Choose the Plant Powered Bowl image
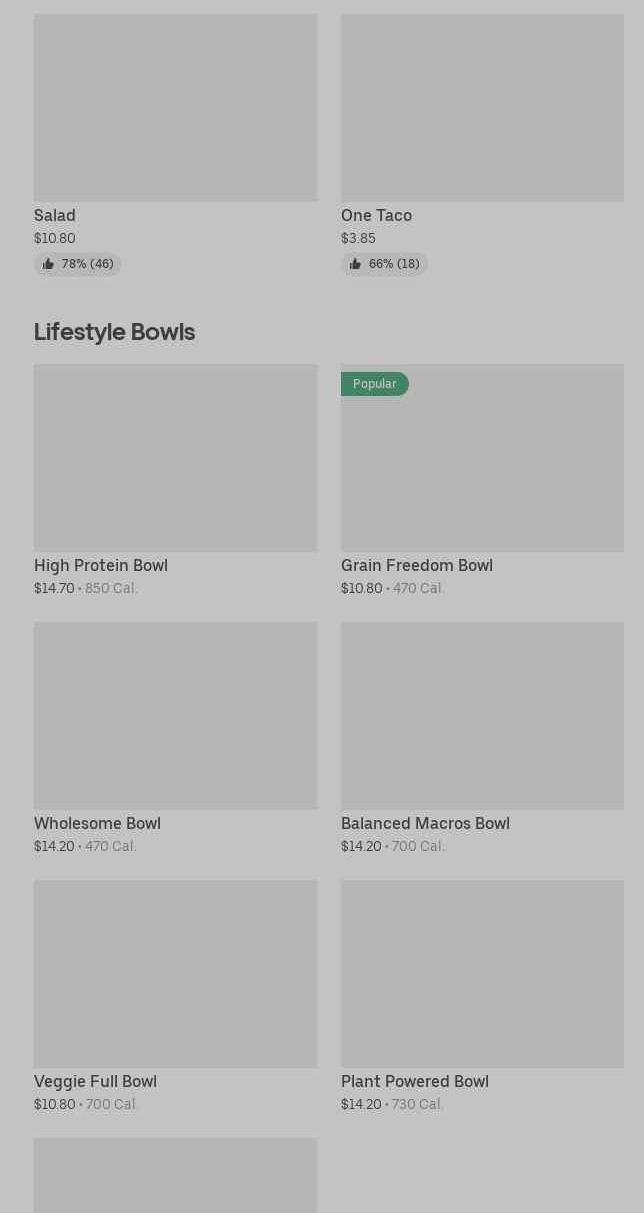Viewport: 644px width, 1213px height. pos(482,973)
